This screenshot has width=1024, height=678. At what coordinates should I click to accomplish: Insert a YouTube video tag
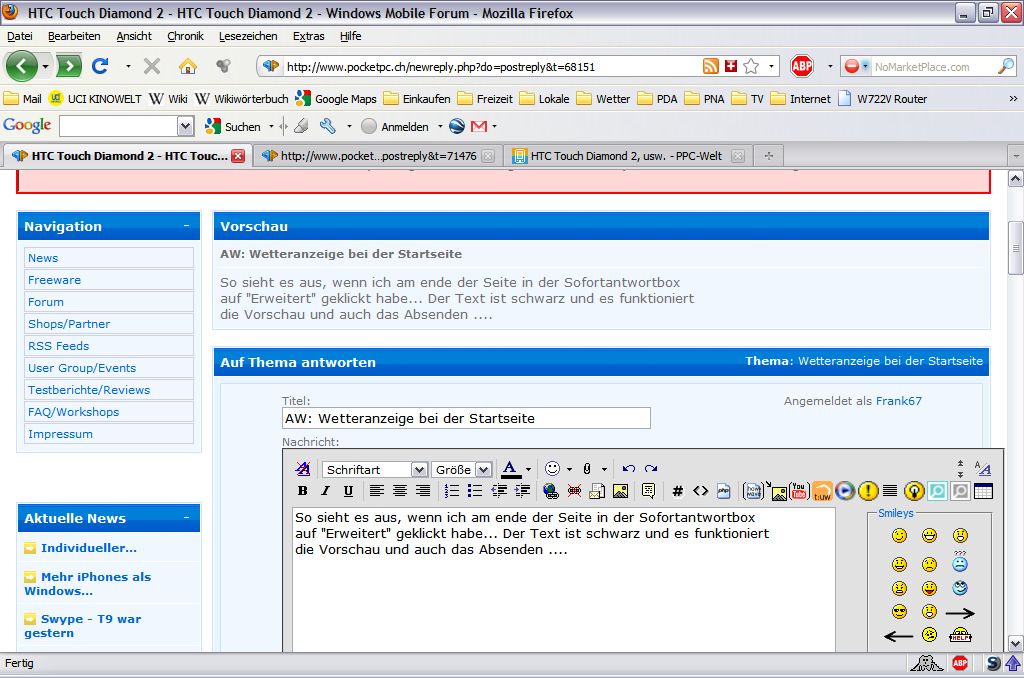pyautogui.click(x=799, y=491)
